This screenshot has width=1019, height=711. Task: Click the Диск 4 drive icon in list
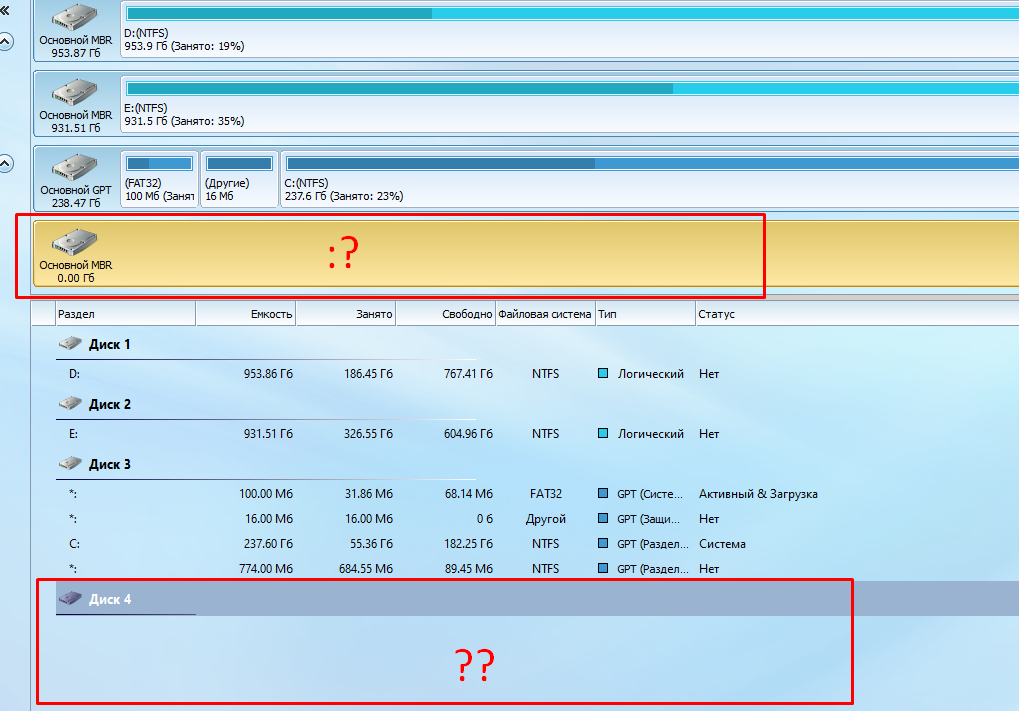click(70, 599)
